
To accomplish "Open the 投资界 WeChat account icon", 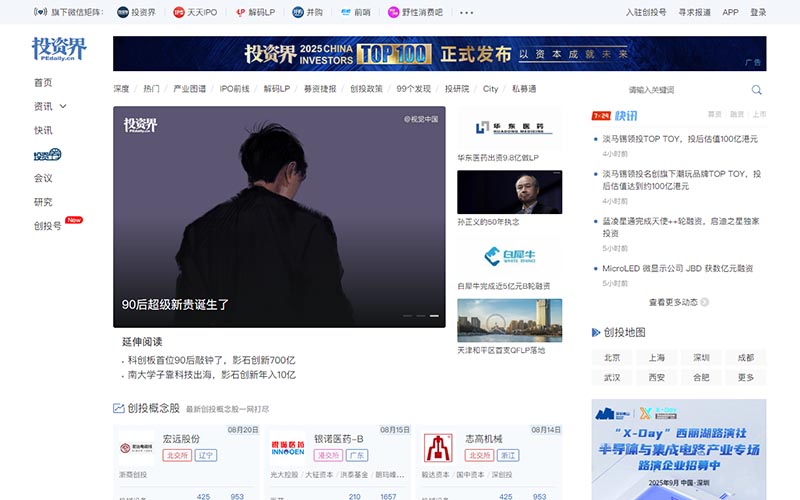I will (x=122, y=12).
